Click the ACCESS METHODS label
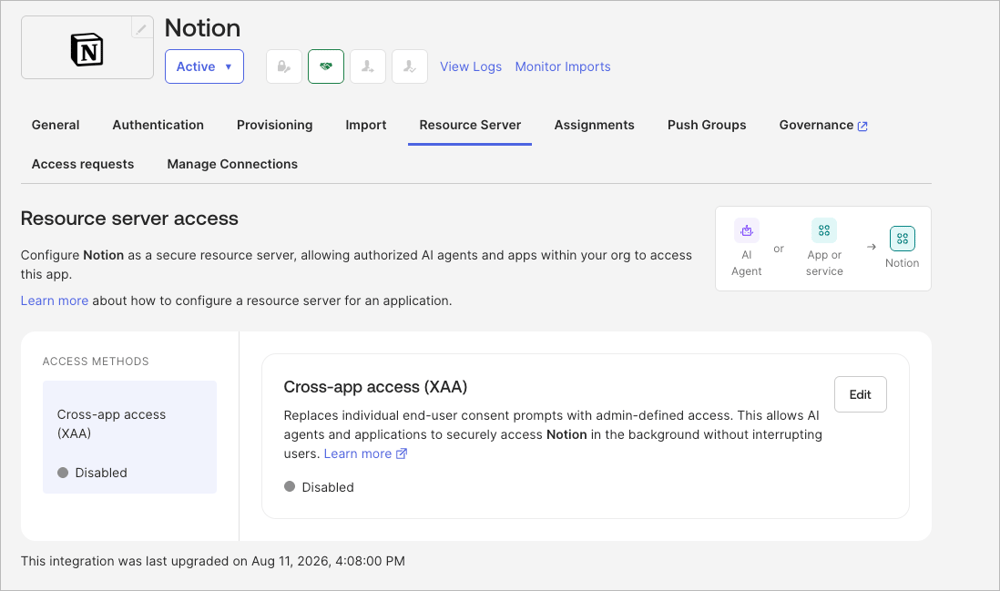The width and height of the screenshot is (1000, 591). coord(96,361)
